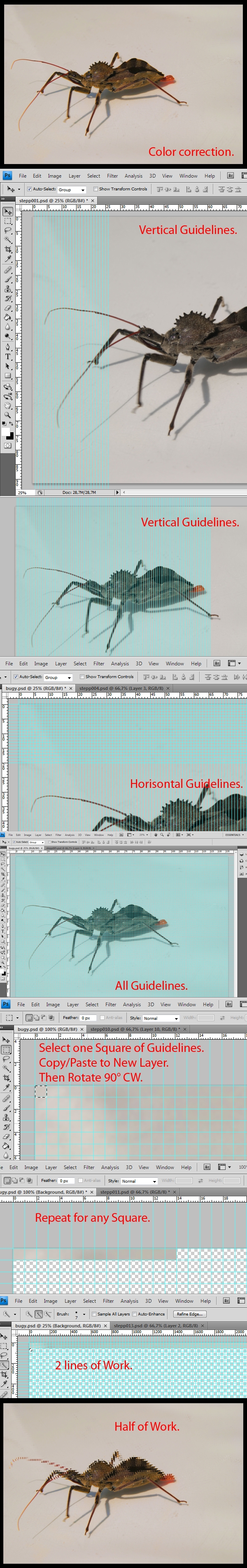Launch Bridge from the stepp004.psd window menu bar

217,663
